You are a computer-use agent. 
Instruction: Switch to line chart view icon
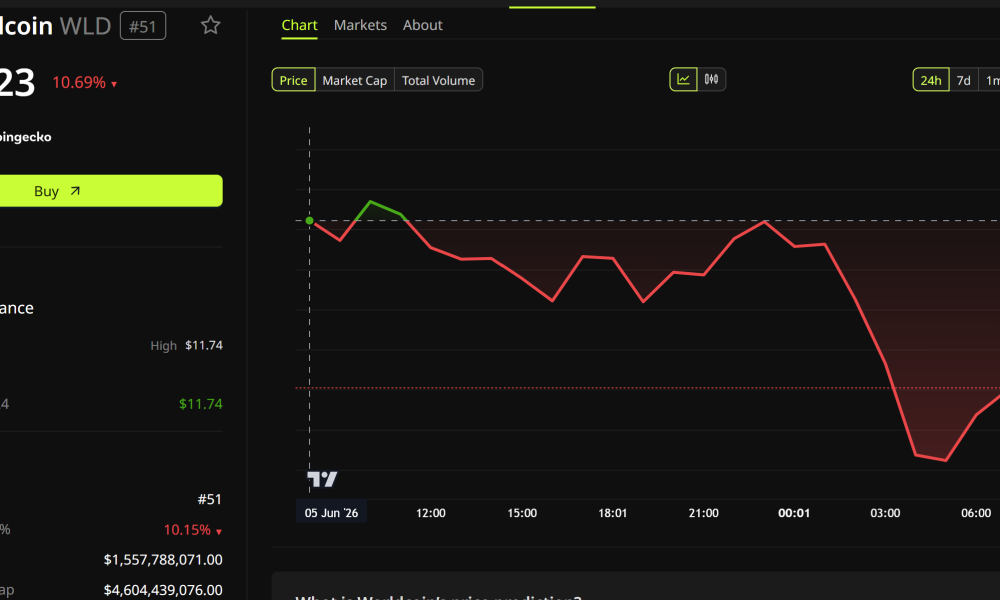[683, 80]
